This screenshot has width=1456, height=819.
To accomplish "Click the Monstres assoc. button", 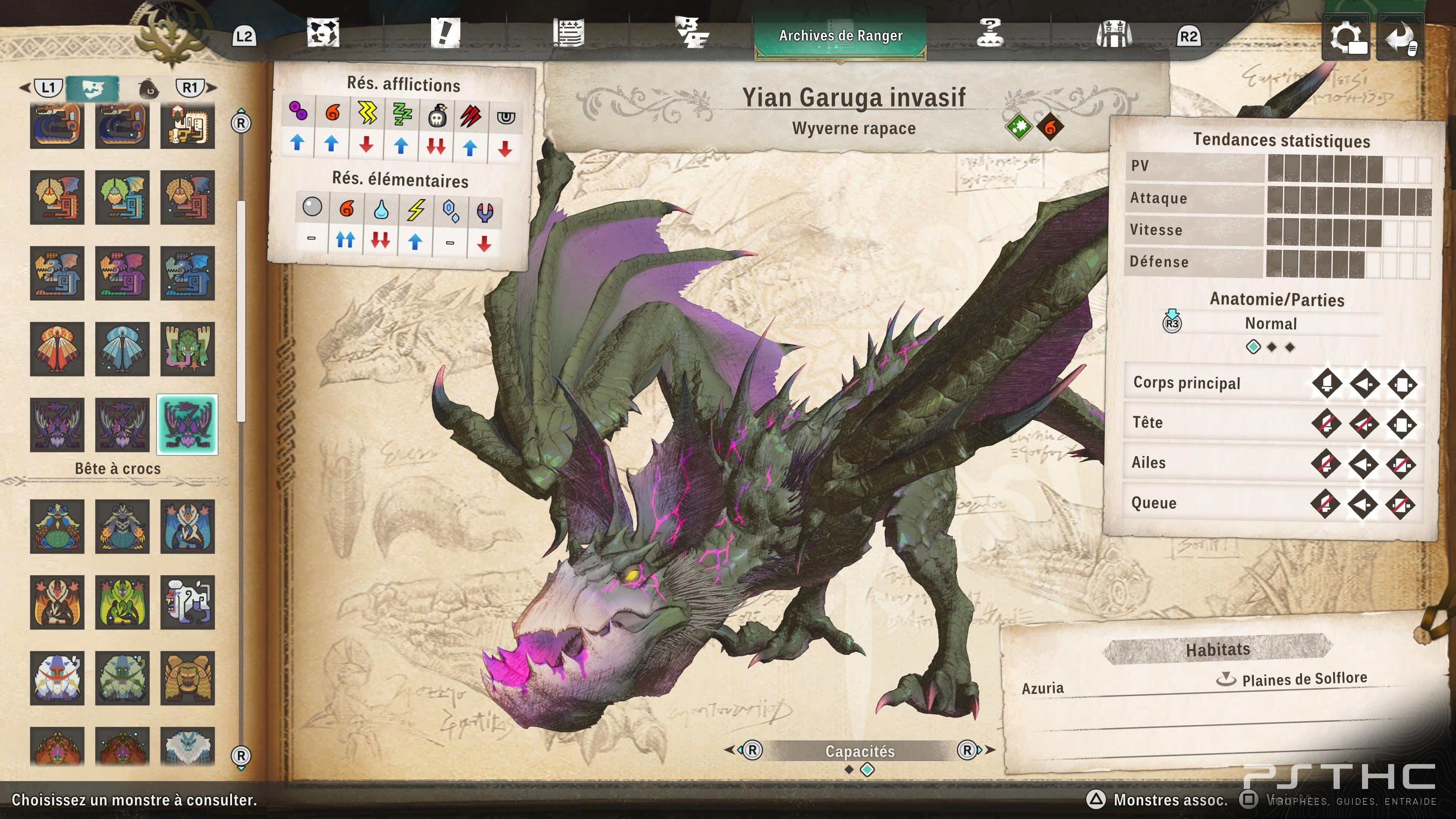I will (1158, 800).
